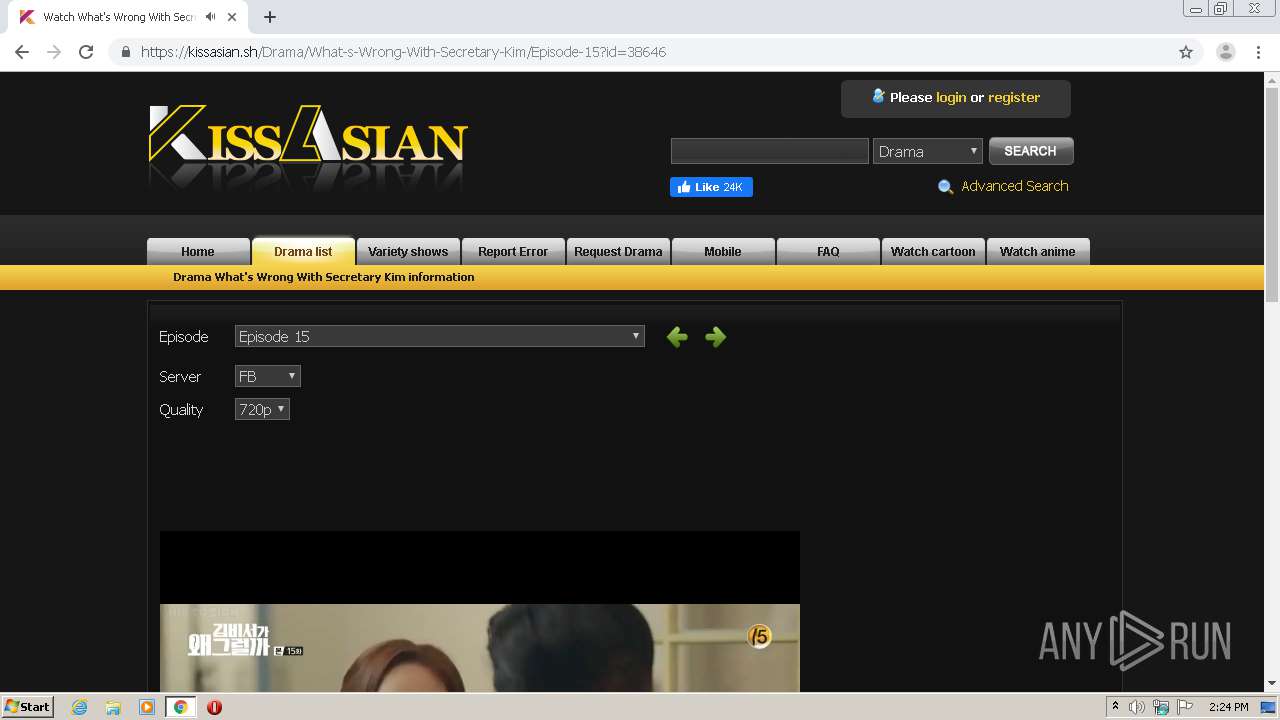1280x720 pixels.
Task: Expand the FB server dropdown
Action: tap(268, 376)
